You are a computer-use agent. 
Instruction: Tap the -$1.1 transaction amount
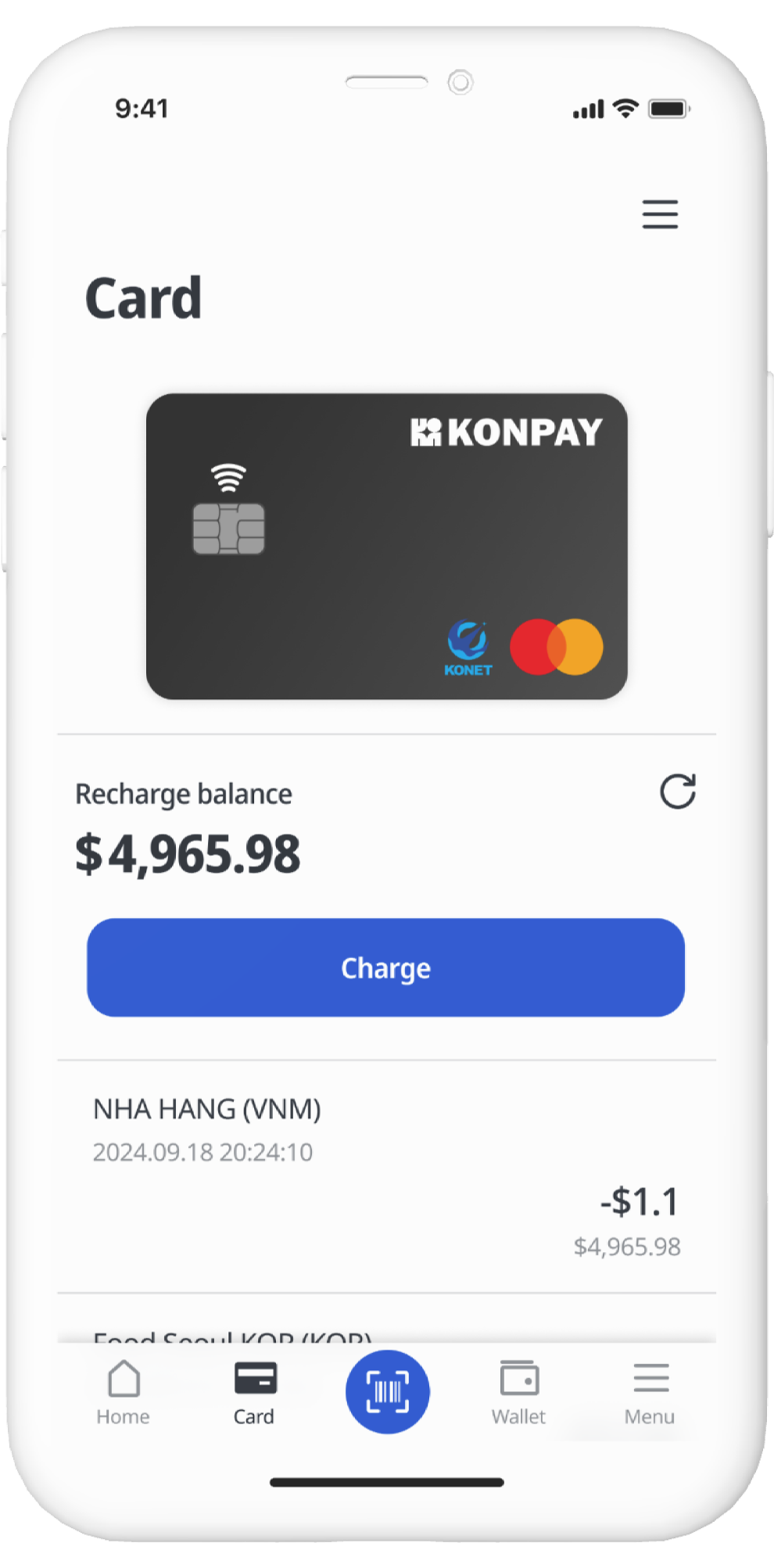640,1201
